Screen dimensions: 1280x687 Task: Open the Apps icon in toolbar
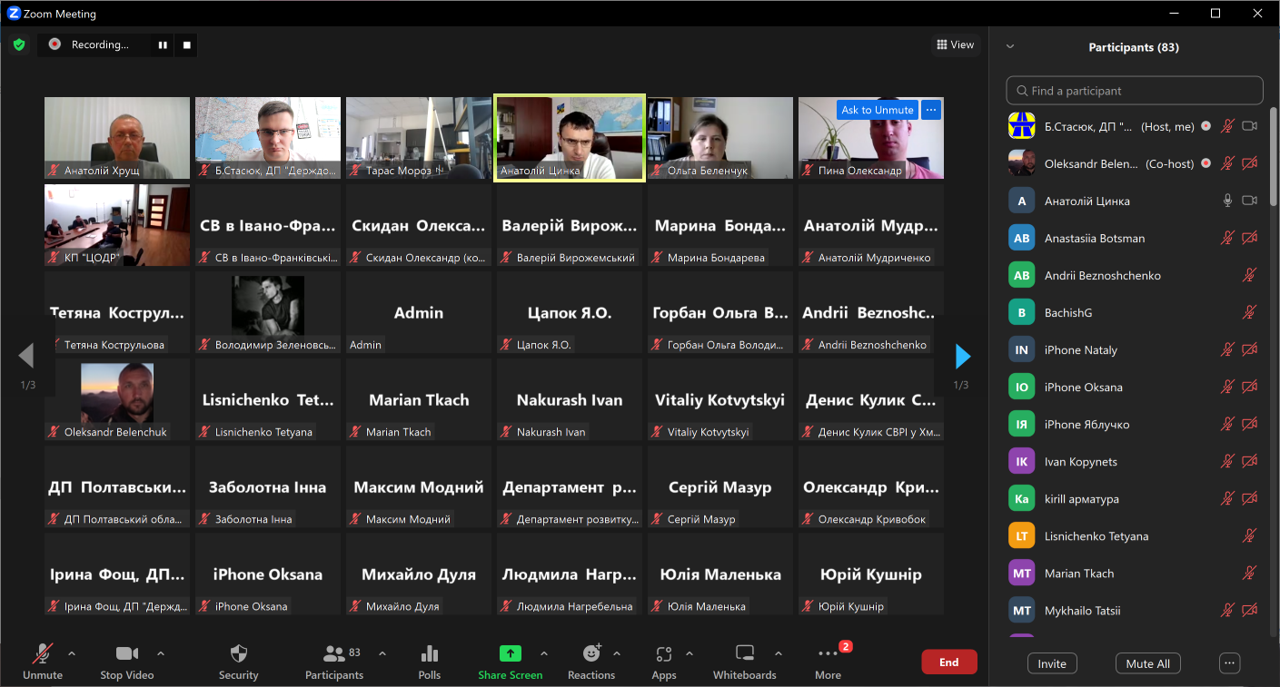pyautogui.click(x=664, y=654)
